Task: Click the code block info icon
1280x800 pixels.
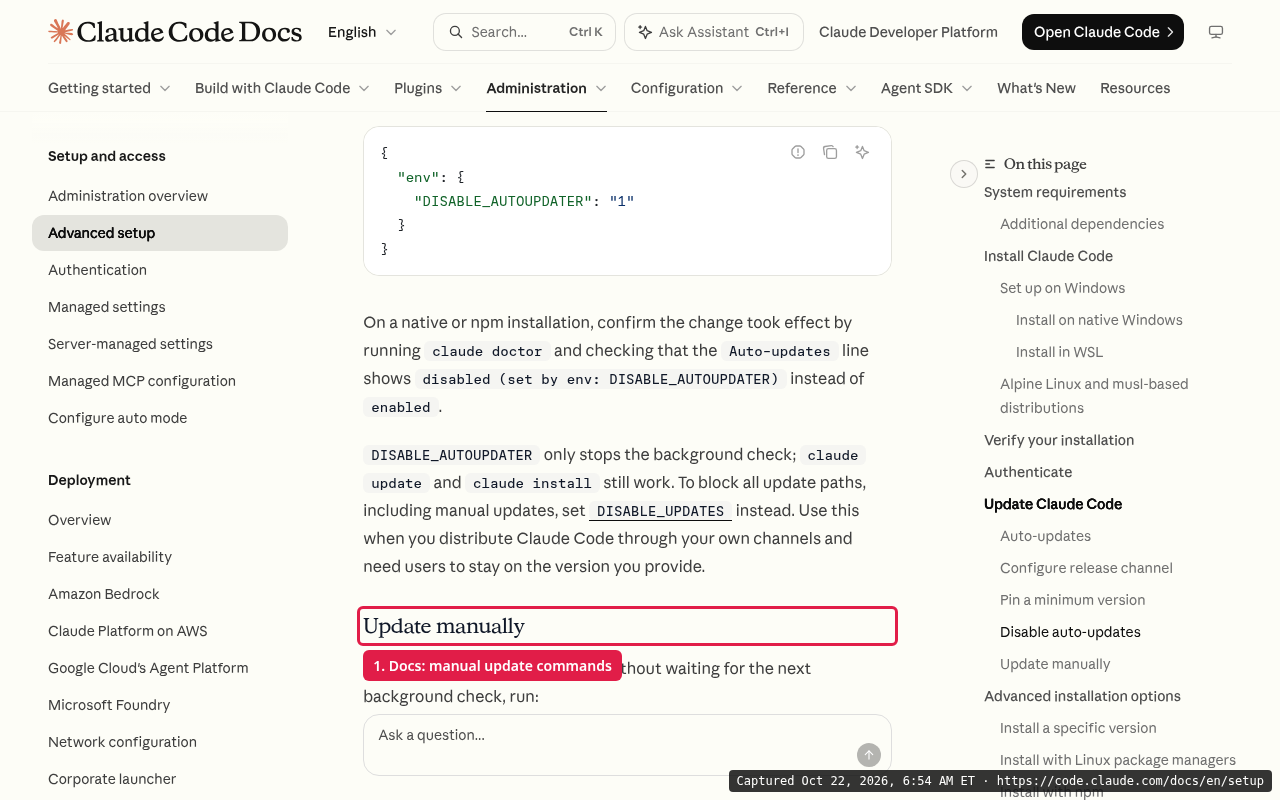Action: [x=798, y=152]
